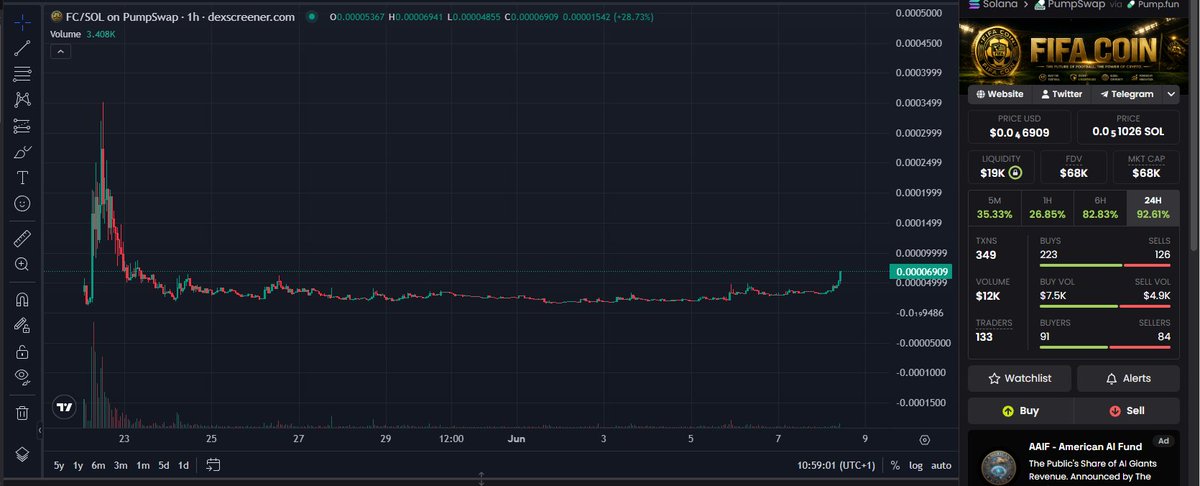Toggle lock all drawings padlock

pos(22,351)
